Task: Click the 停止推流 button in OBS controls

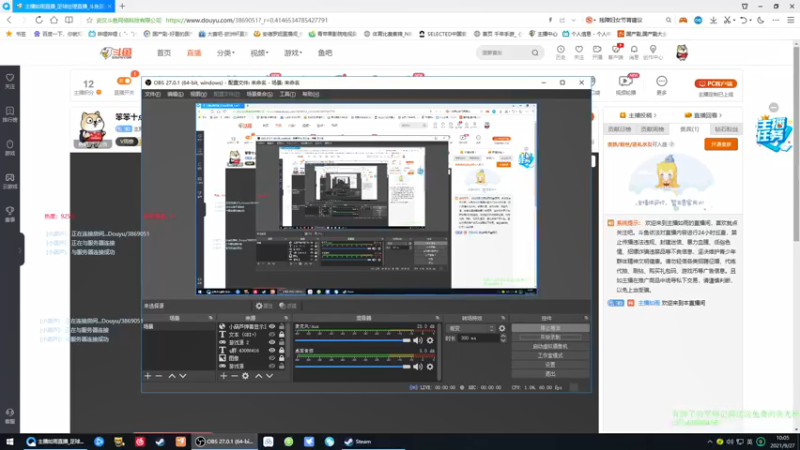Action: [x=551, y=328]
